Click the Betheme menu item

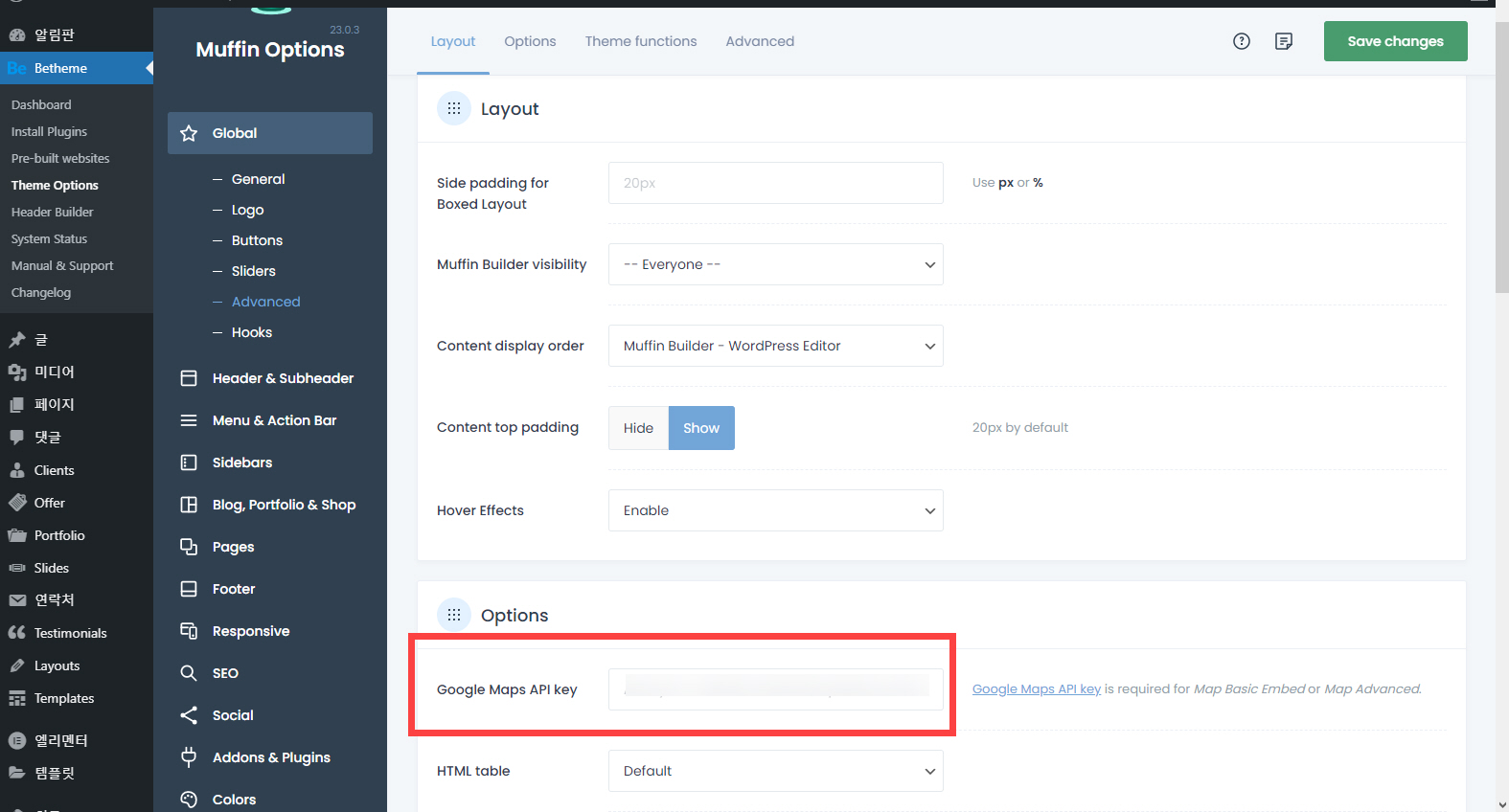77,68
